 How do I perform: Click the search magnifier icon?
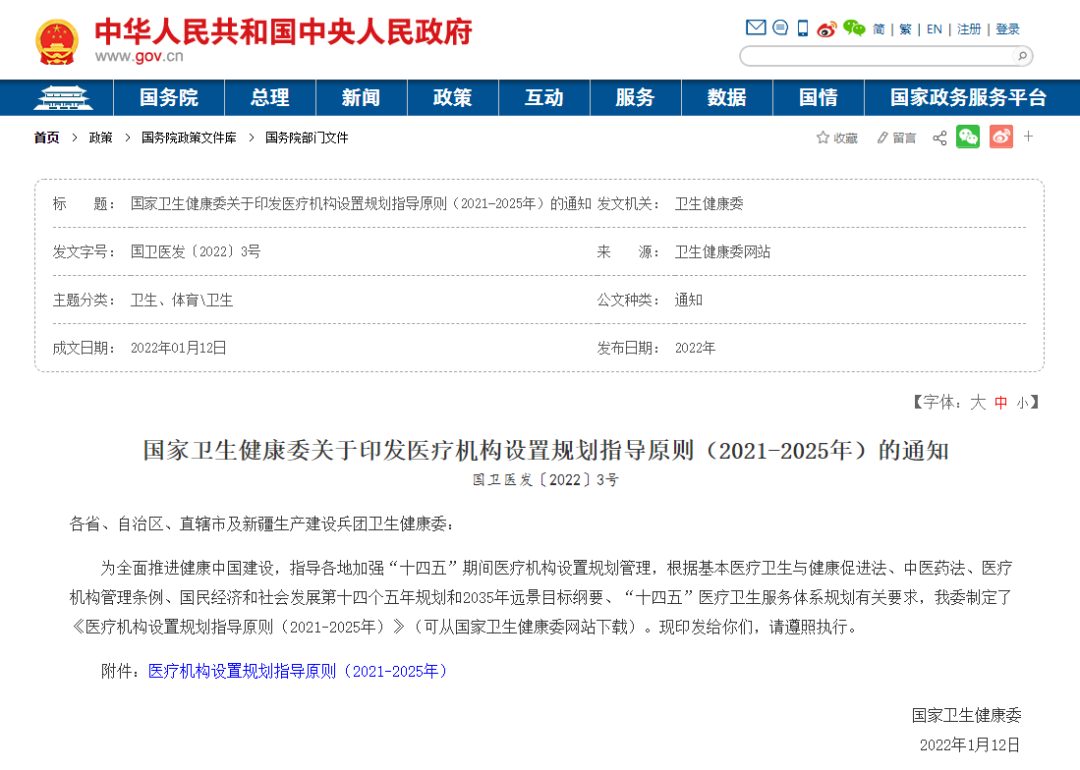pos(1022,56)
